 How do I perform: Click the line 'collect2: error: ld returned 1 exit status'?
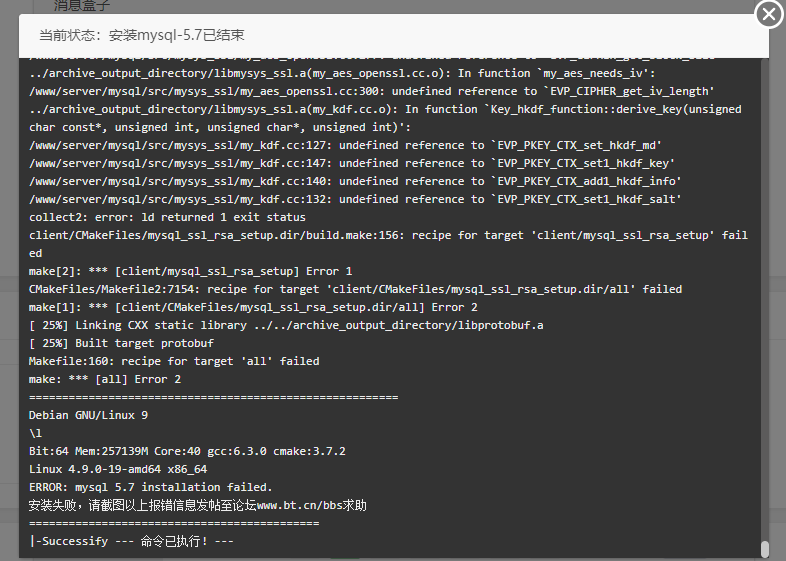click(x=167, y=217)
